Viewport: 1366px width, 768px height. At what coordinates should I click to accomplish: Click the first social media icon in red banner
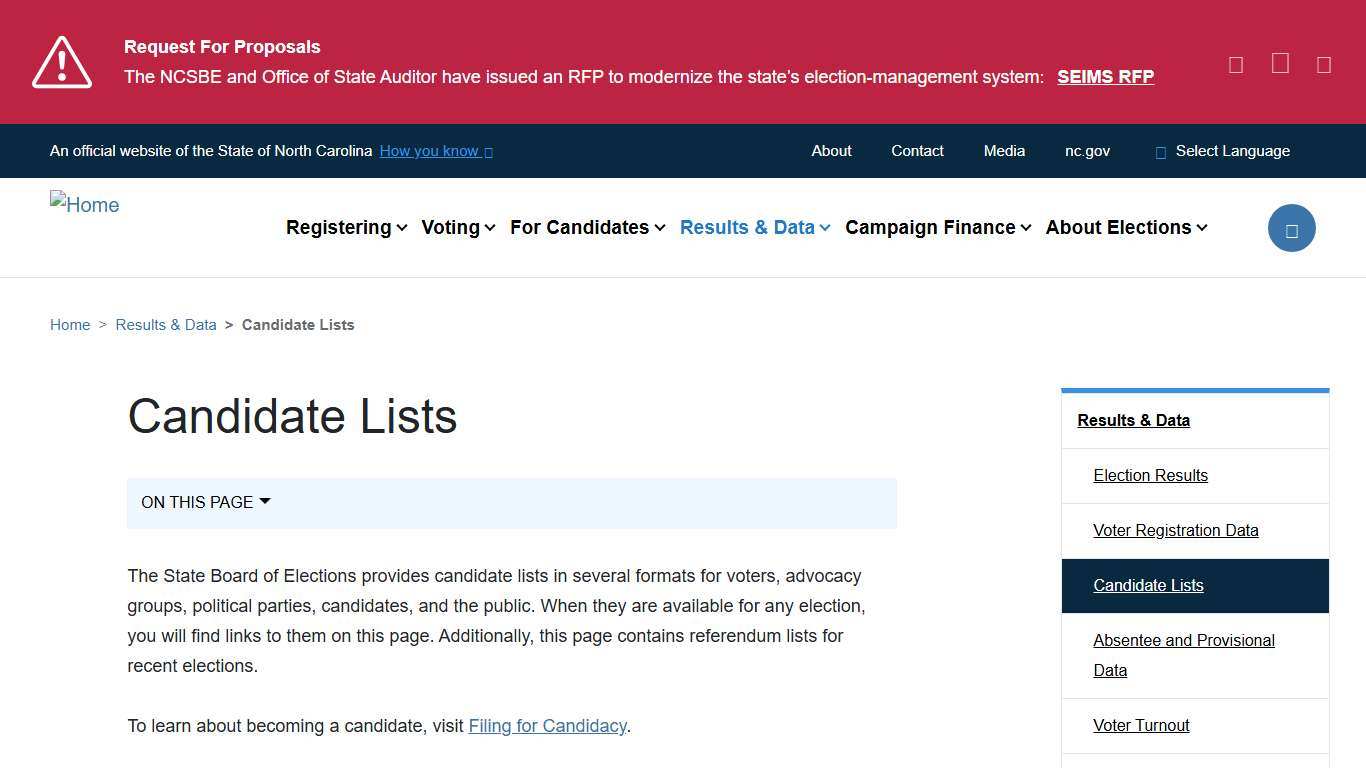pos(1235,63)
